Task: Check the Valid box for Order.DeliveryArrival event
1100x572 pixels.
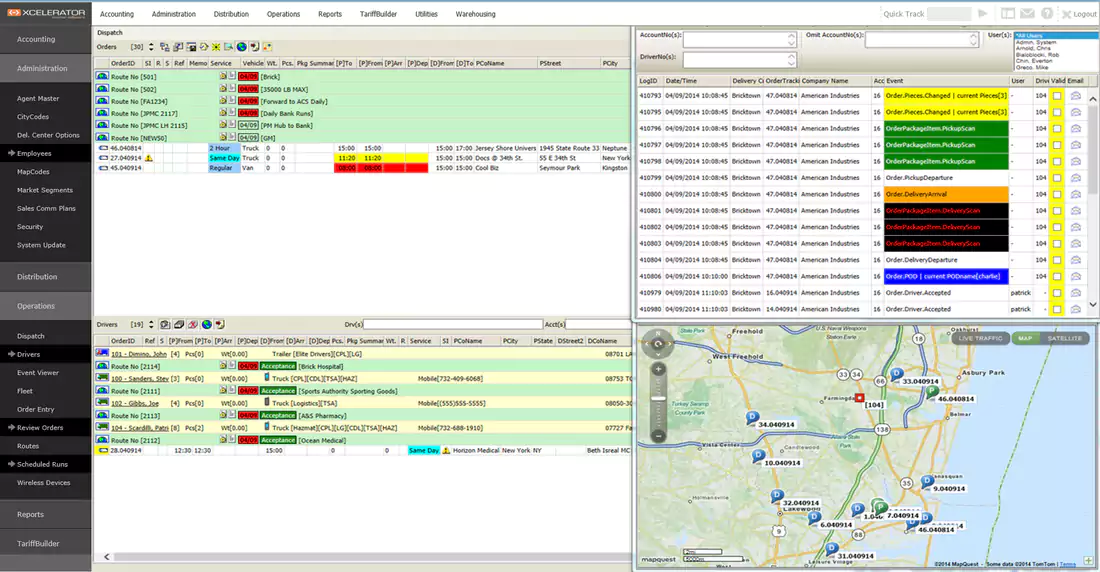Action: [x=1057, y=195]
